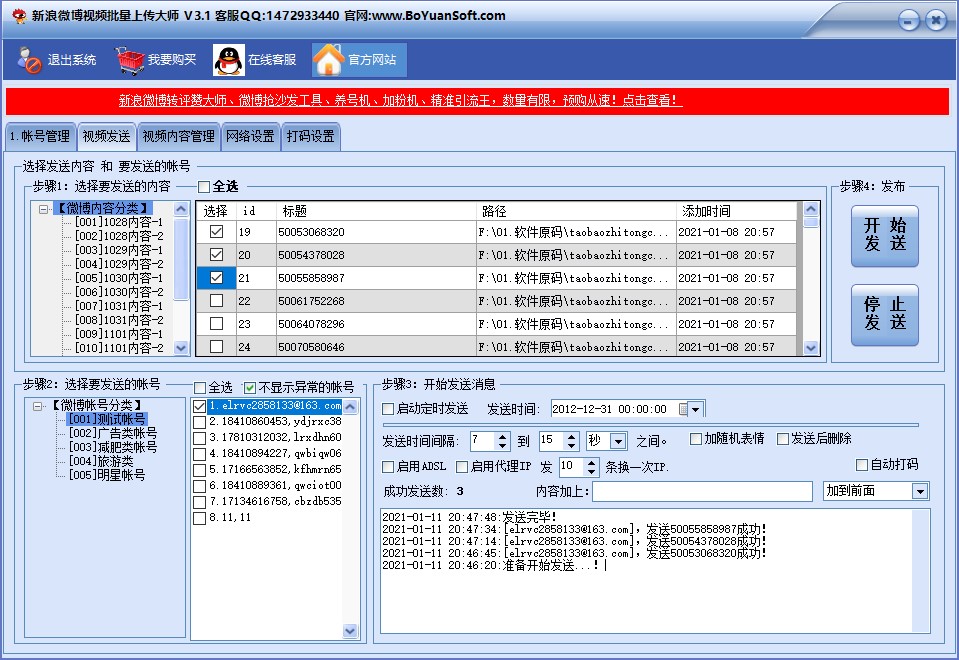Click the 官方网站 label

[x=372, y=60]
